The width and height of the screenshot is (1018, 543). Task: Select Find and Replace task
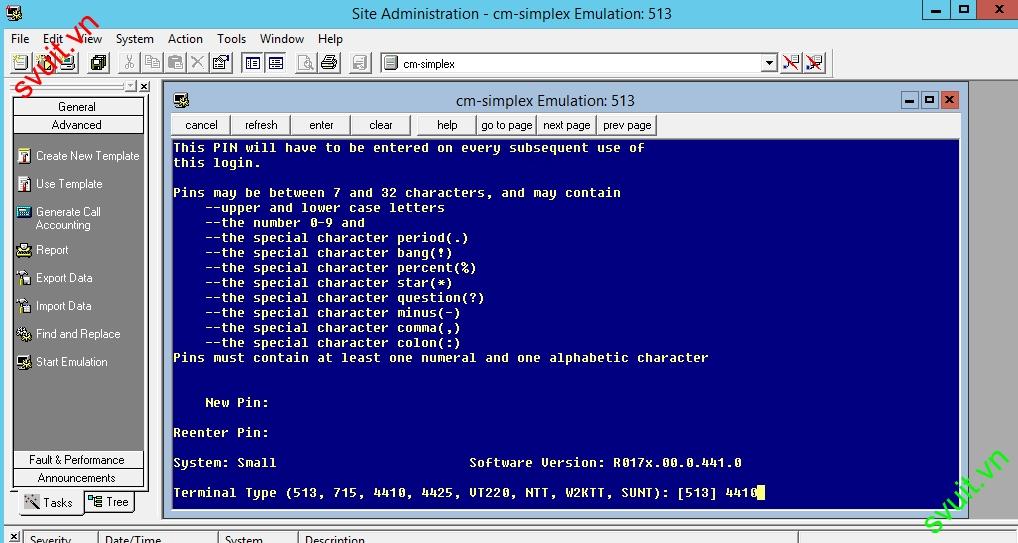coord(69,334)
